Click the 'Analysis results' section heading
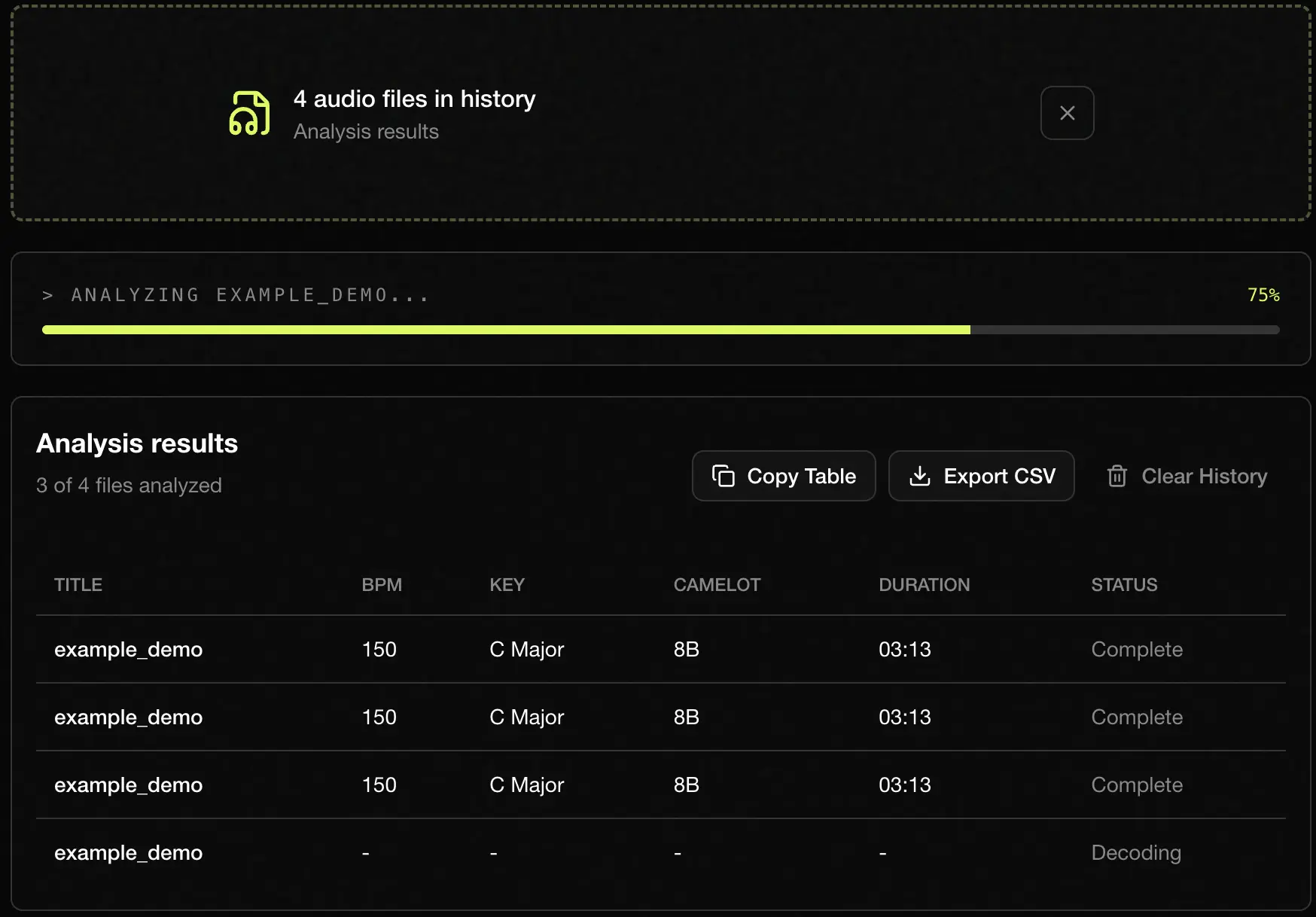Screen dimensions: 1316x917 coord(137,443)
